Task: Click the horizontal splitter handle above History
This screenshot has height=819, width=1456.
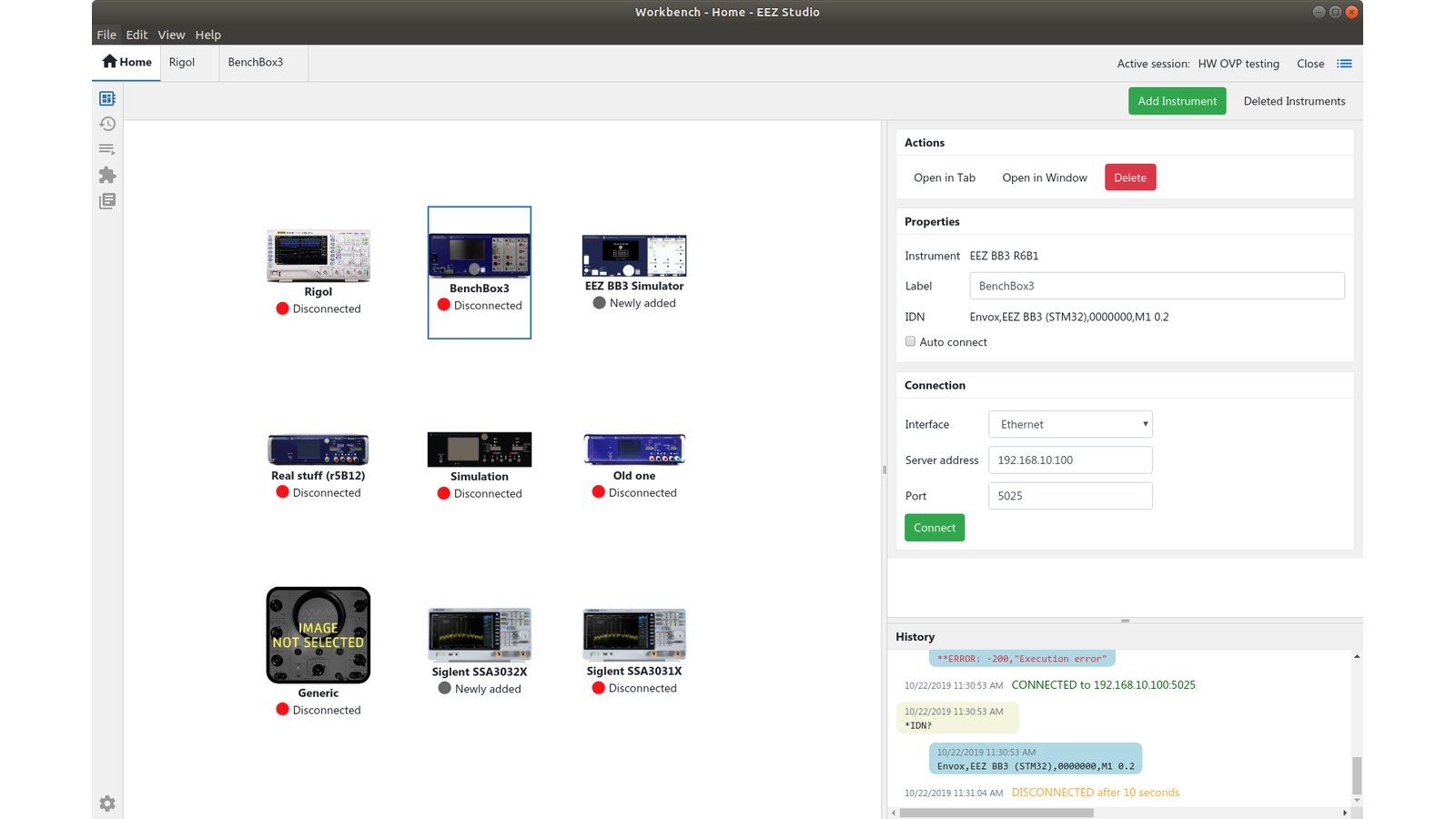Action: pyautogui.click(x=1125, y=621)
